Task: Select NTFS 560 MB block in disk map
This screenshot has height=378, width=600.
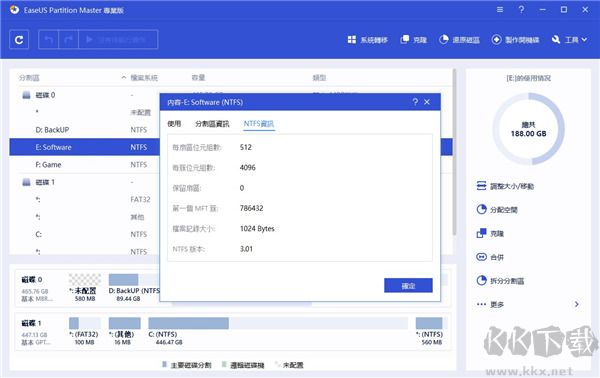Action: [x=431, y=331]
